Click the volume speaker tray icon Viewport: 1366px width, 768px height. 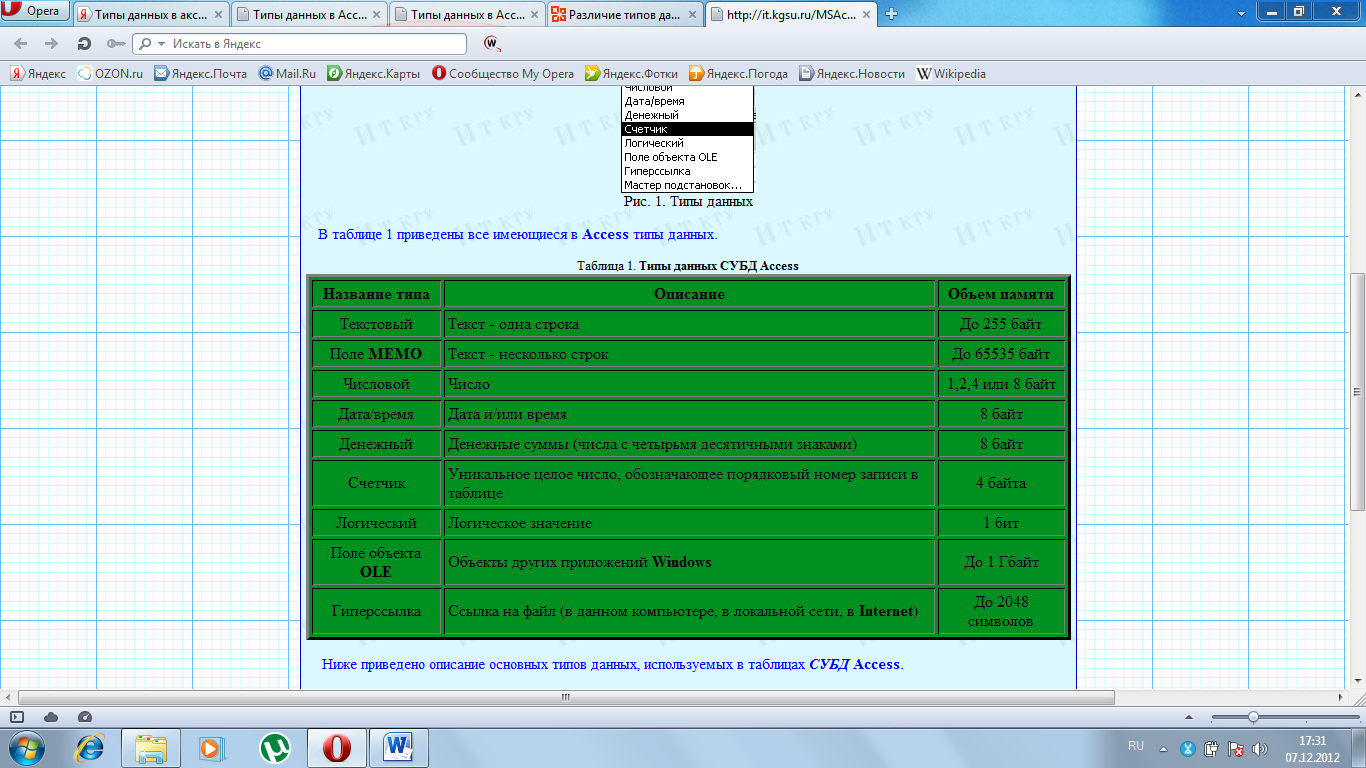point(1261,748)
